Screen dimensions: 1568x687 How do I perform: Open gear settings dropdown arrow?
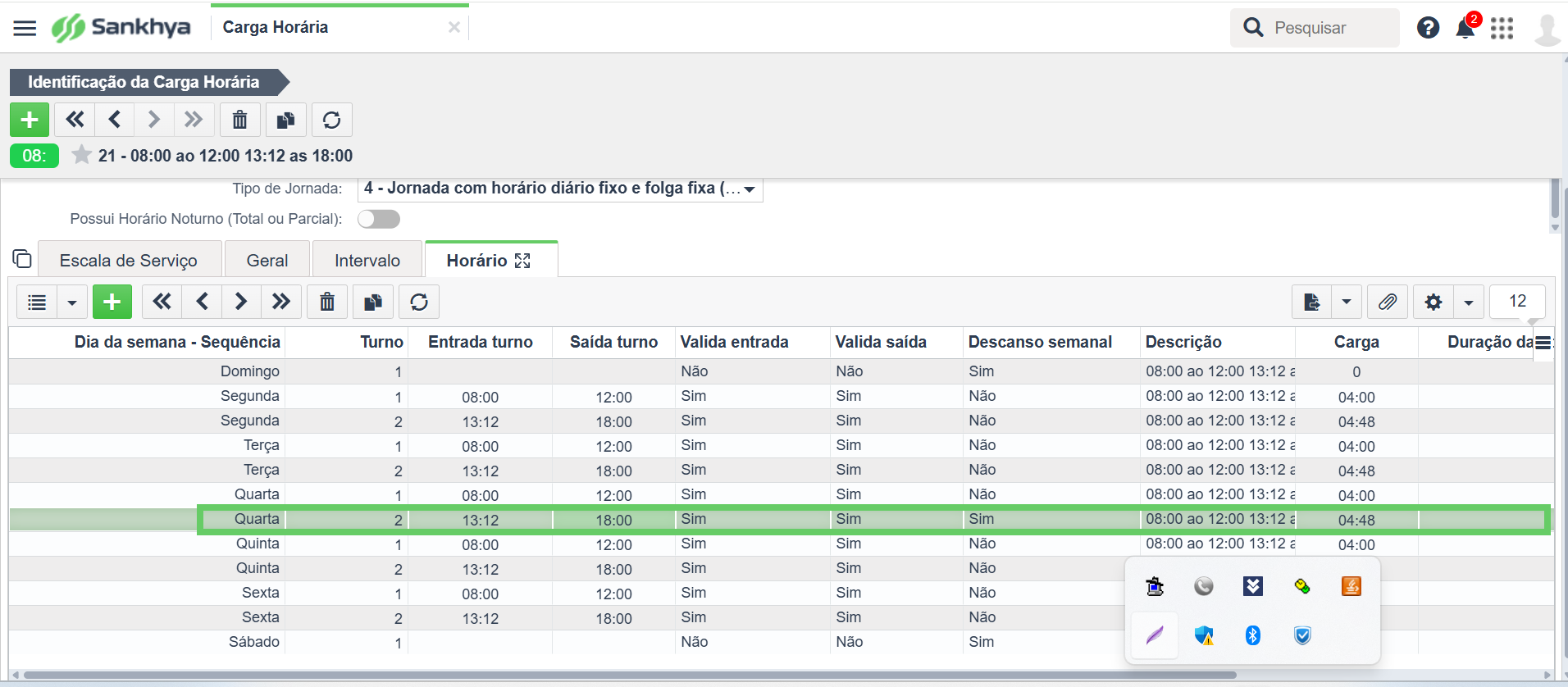coord(1469,302)
